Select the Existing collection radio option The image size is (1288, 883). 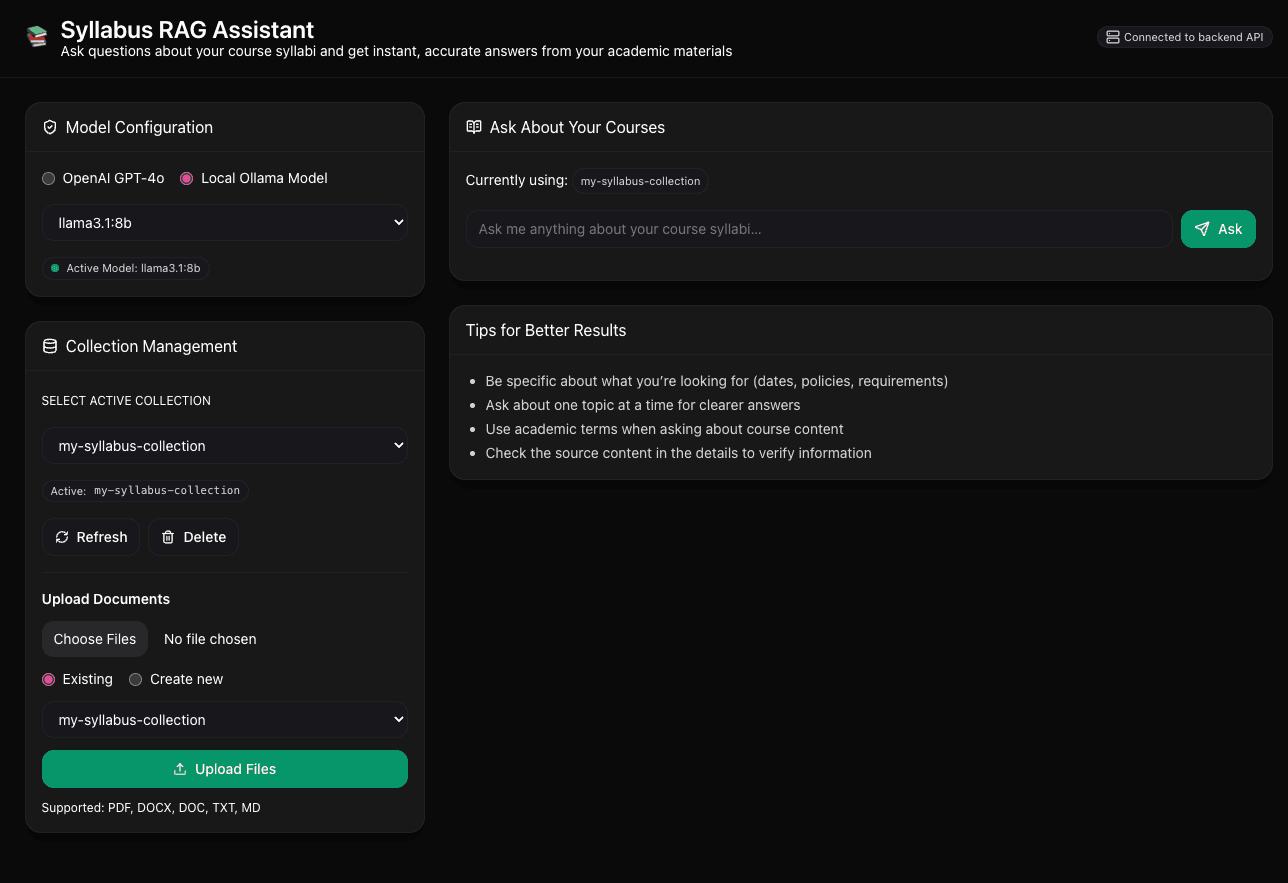pos(48,680)
